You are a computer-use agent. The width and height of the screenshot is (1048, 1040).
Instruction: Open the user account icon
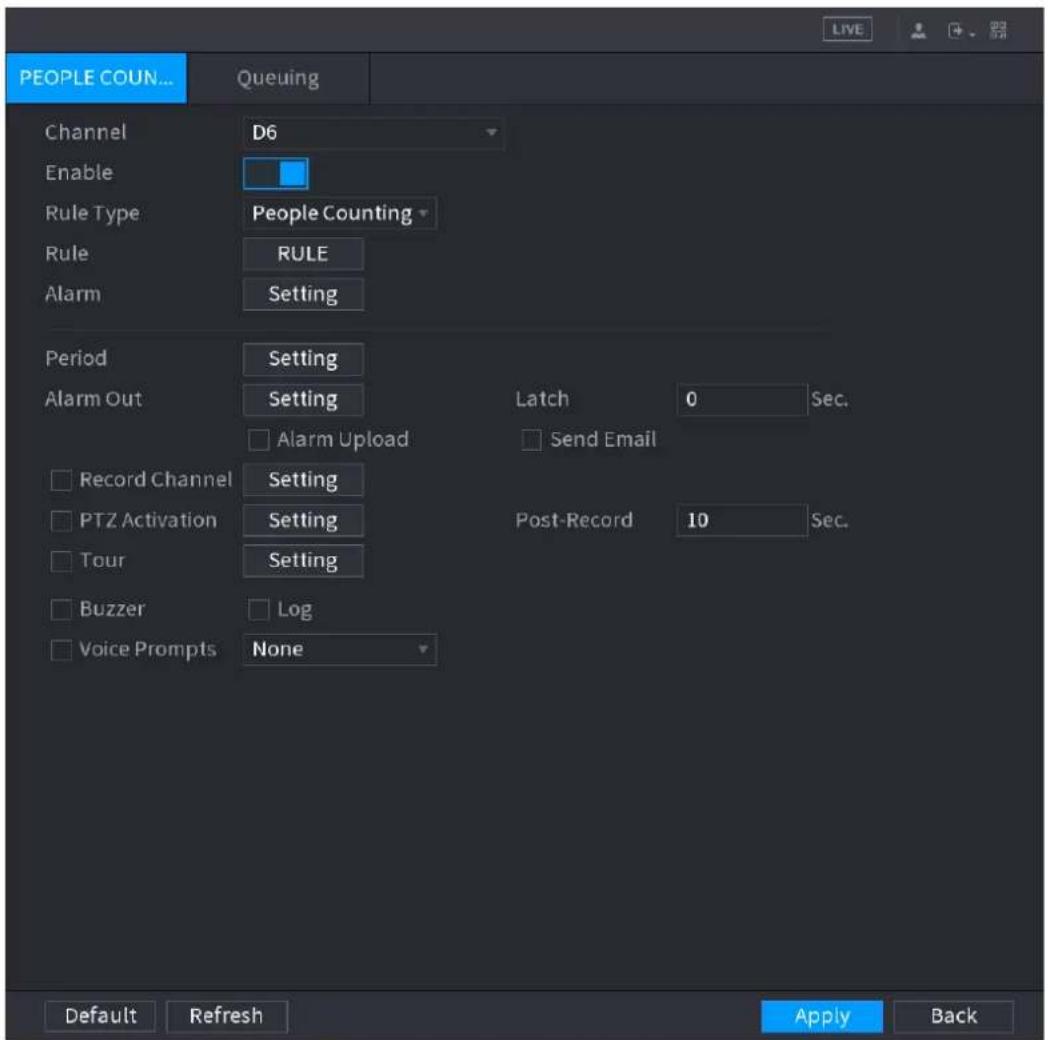point(918,30)
